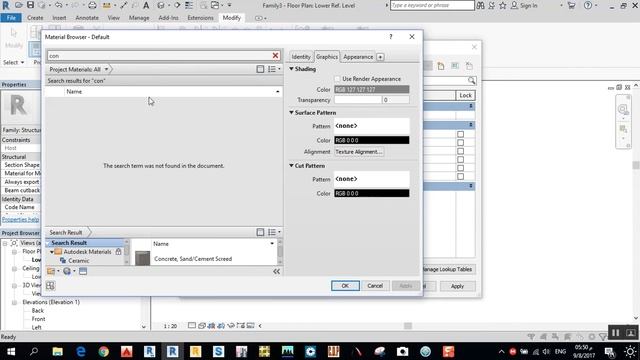Viewport: 640px width, 360px height.
Task: Collapse the Cut Pattern section
Action: (291, 166)
